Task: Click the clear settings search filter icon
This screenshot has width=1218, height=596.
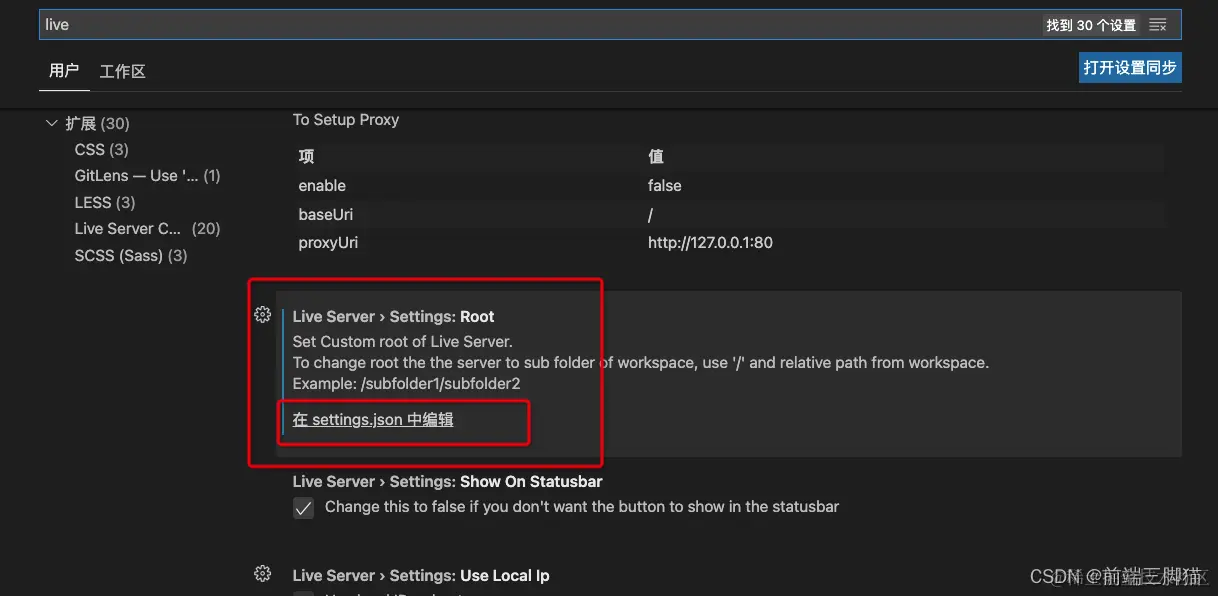Action: [x=1158, y=25]
